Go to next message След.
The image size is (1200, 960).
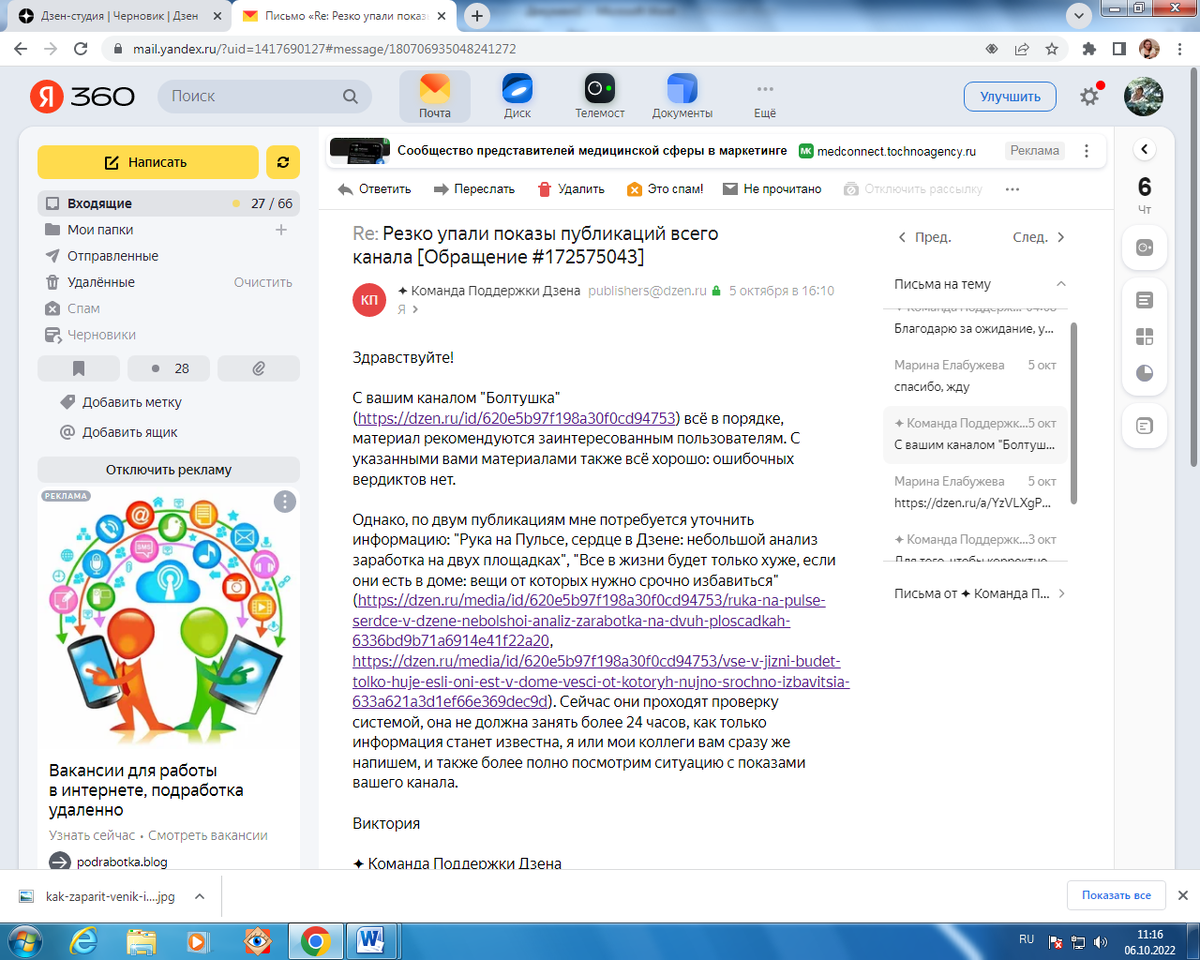1040,238
